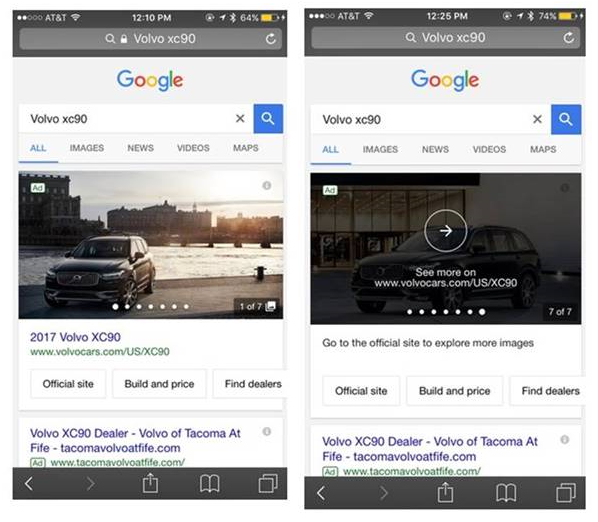Tap the reload icon in left address bar

coord(270,39)
